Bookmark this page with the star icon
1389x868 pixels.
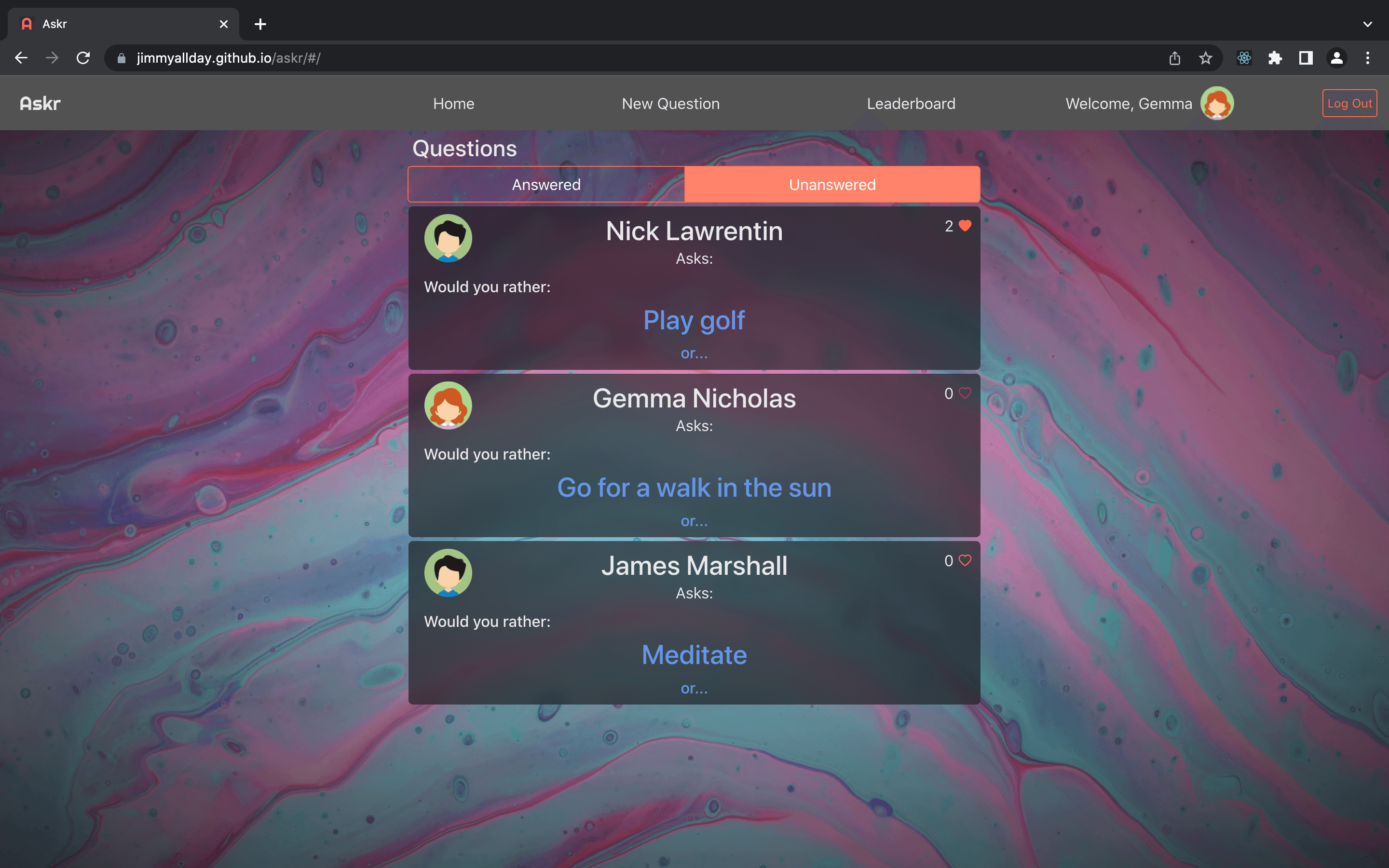click(1205, 58)
